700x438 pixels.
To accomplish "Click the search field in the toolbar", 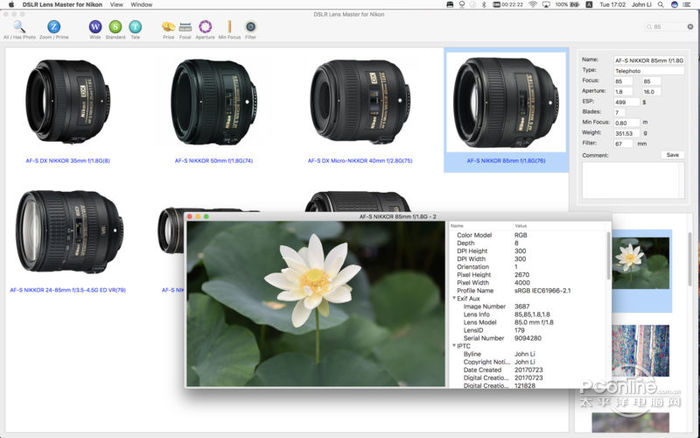I will [x=667, y=27].
